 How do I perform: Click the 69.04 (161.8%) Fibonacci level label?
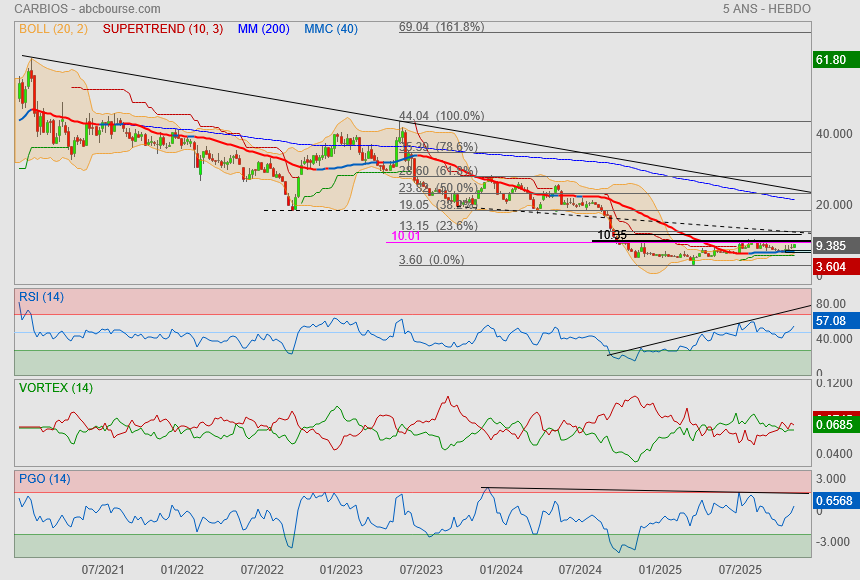(x=441, y=27)
